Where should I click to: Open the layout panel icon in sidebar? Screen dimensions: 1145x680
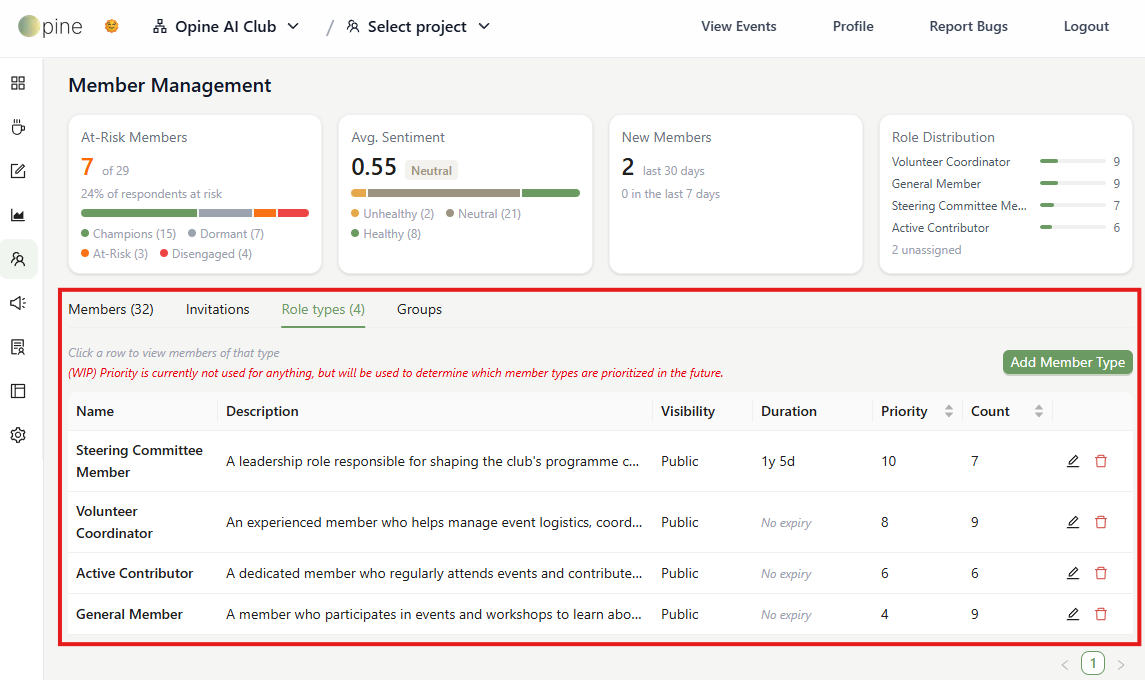click(x=18, y=391)
